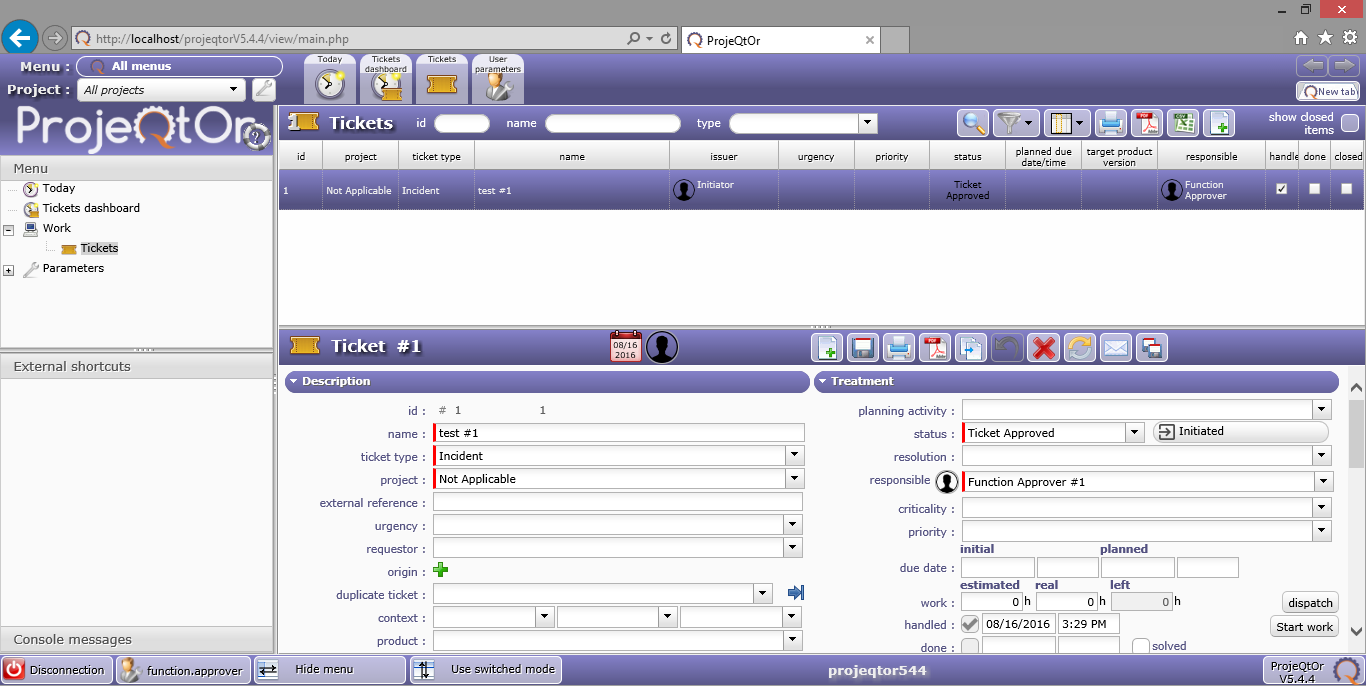Open the External shortcuts panel

[137, 366]
